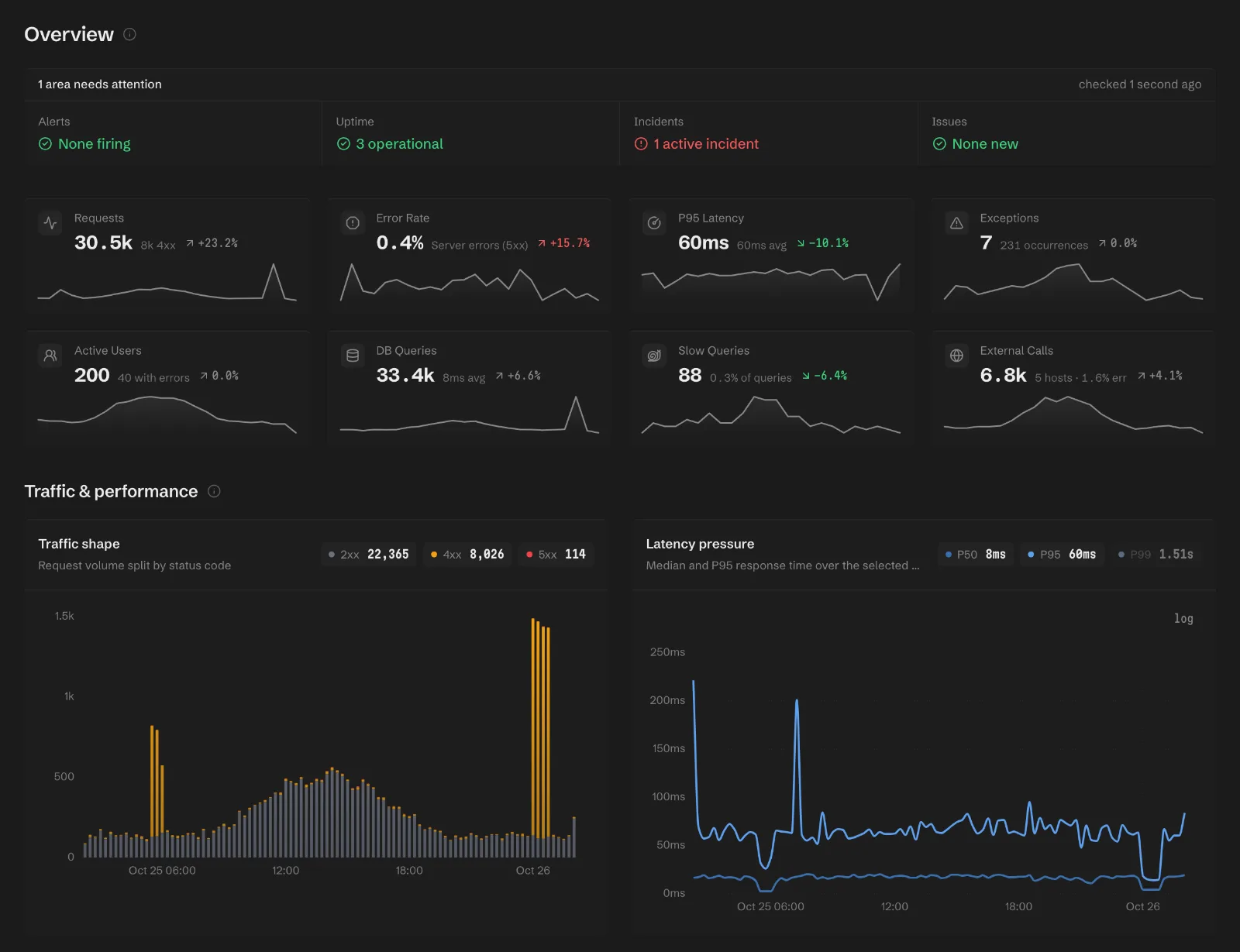The image size is (1240, 952).
Task: Click the P95 Latency gauge icon
Action: (654, 223)
